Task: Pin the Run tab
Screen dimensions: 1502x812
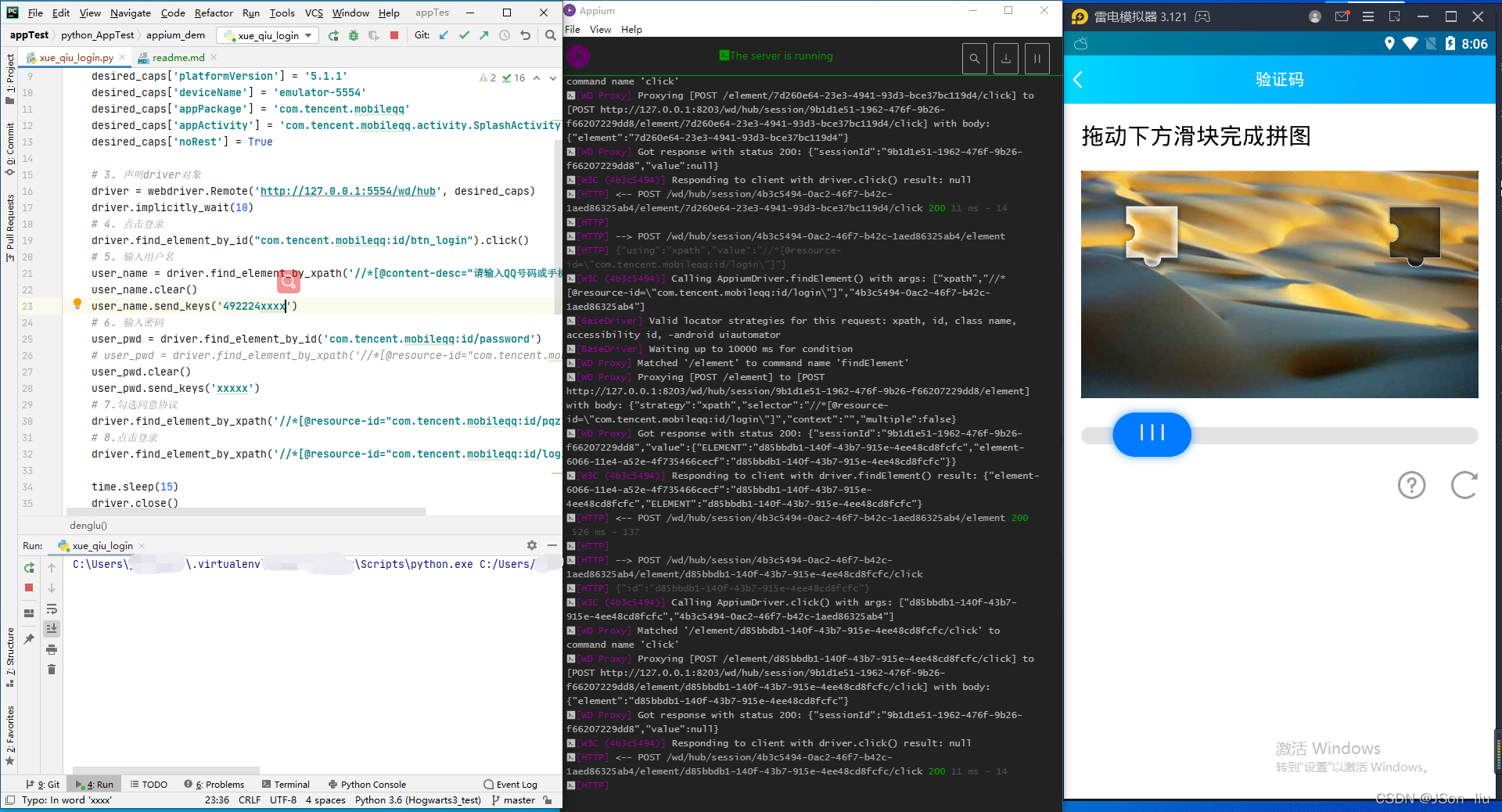Action: coord(29,639)
